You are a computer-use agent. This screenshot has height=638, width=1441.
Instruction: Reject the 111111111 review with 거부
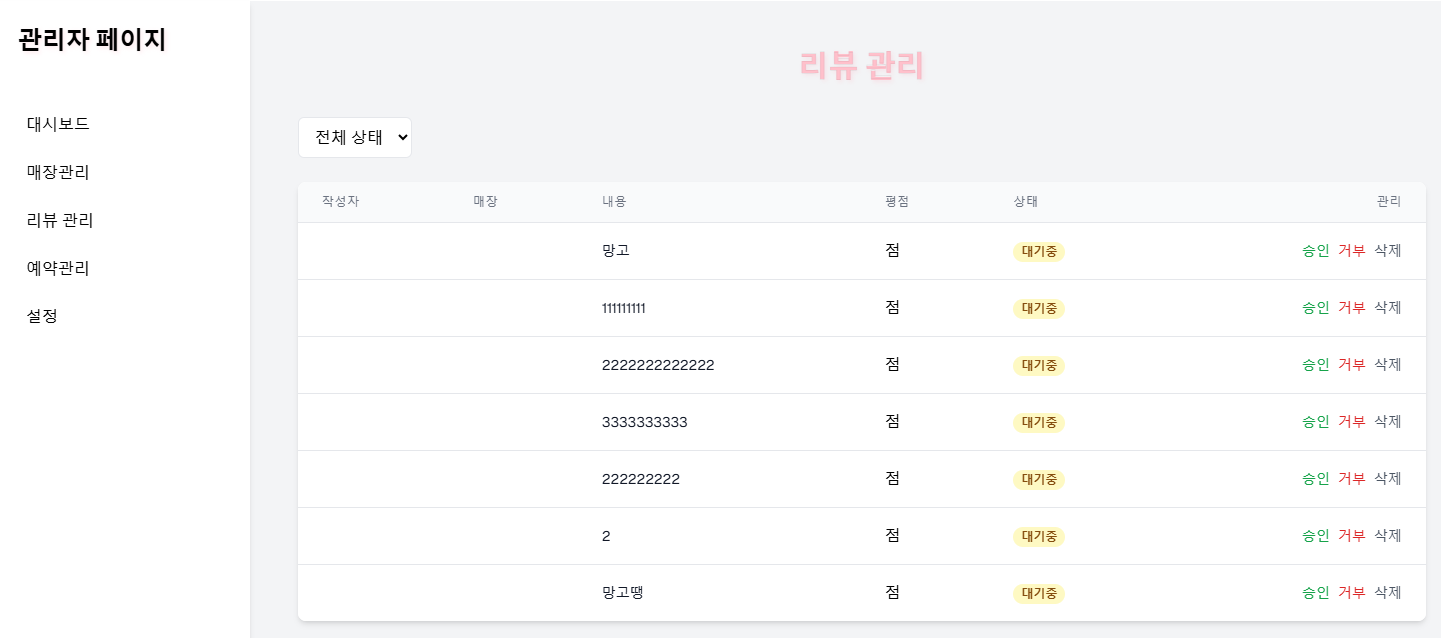1351,307
